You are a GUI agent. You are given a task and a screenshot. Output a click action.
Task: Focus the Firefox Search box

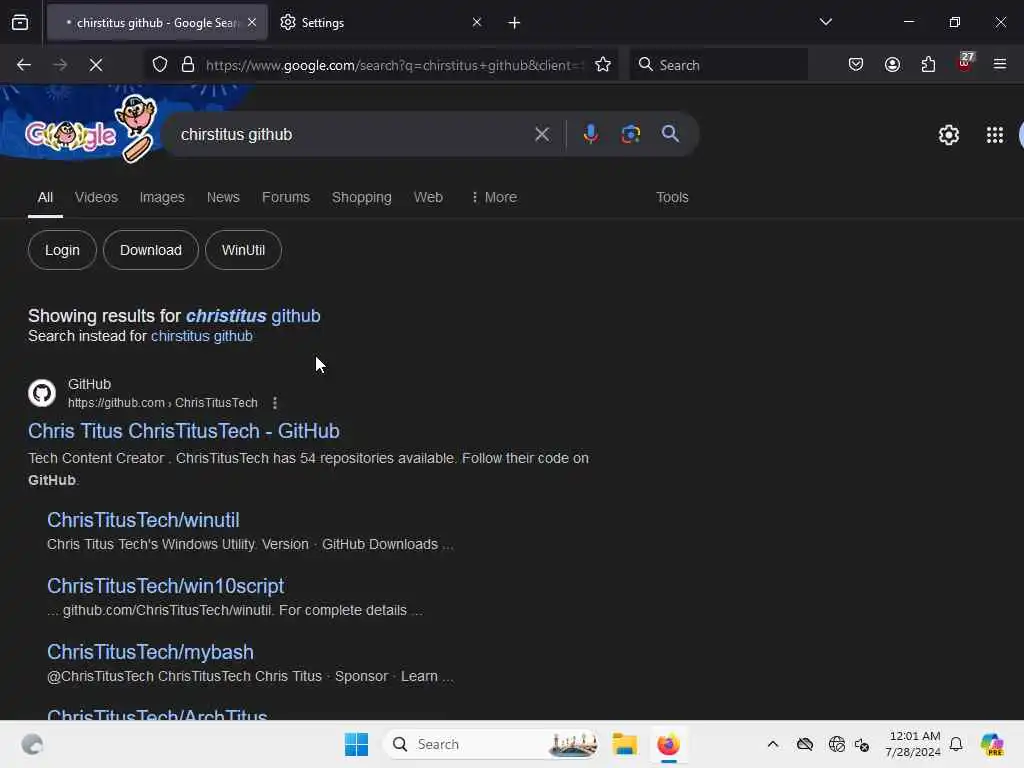click(x=718, y=65)
